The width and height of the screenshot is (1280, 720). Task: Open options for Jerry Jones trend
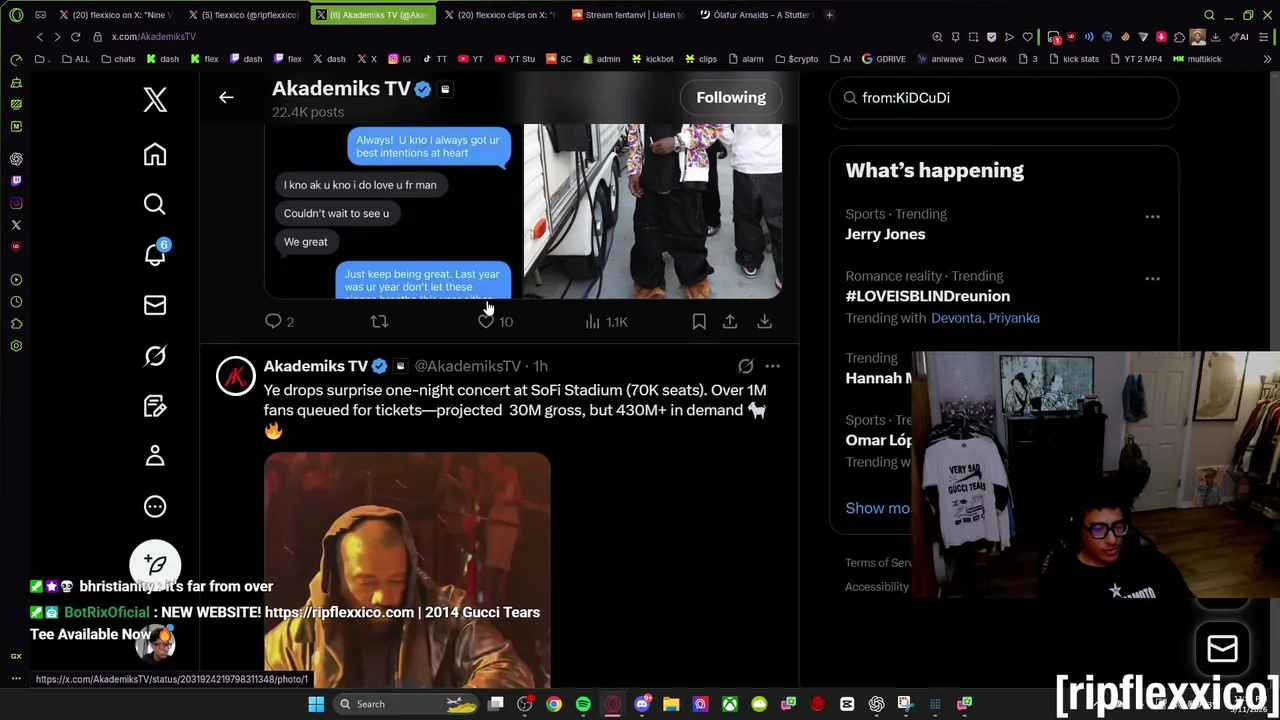(x=1152, y=216)
